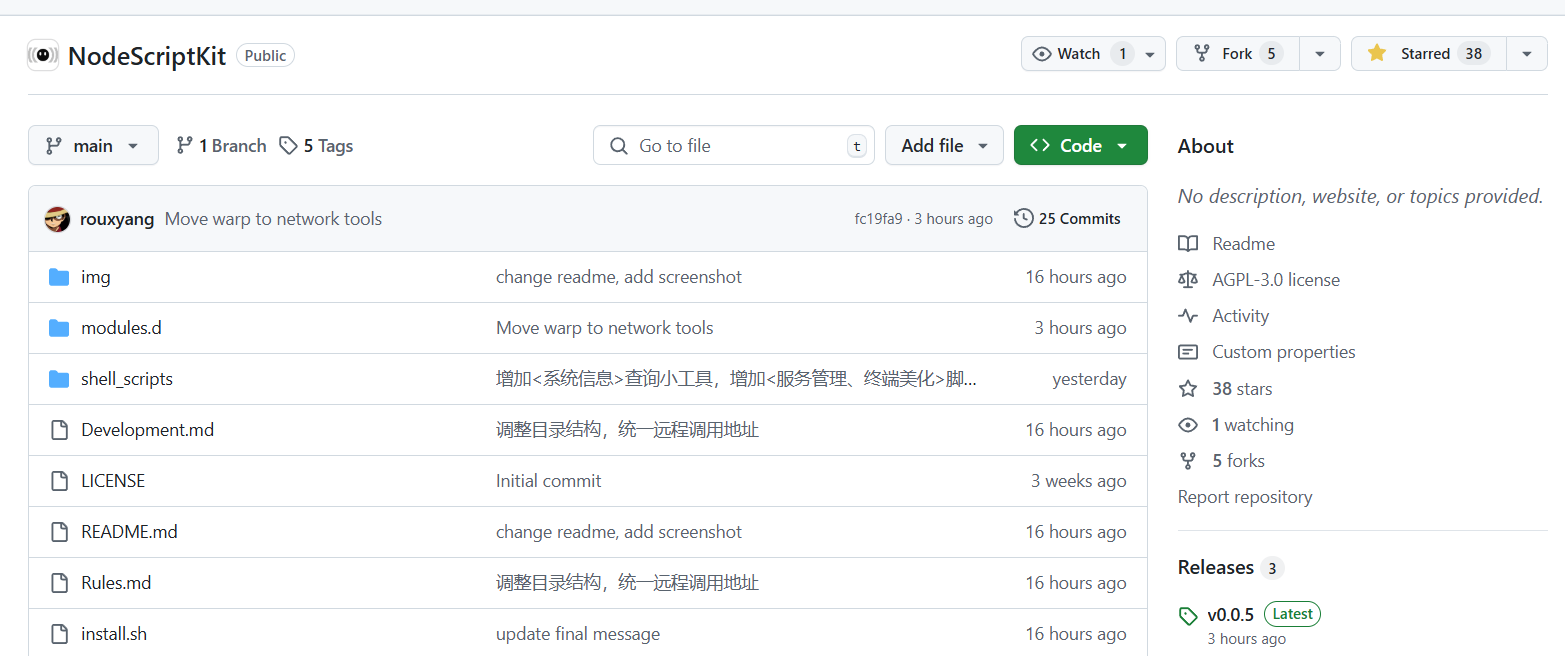Click the tag icon beside 5 Tags
The height and width of the screenshot is (656, 1565).
click(288, 146)
